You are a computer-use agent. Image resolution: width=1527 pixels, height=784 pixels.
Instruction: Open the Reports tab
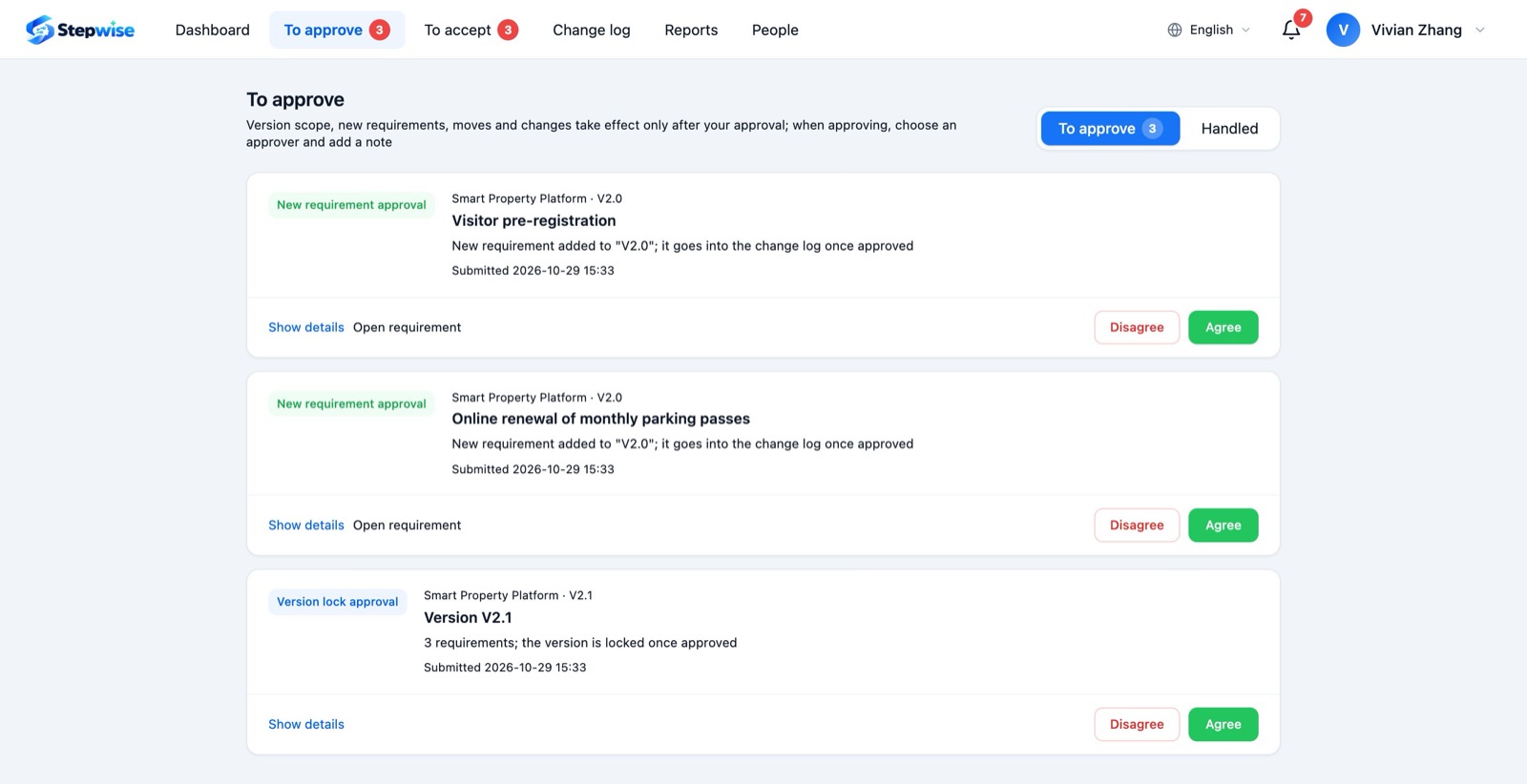[691, 30]
